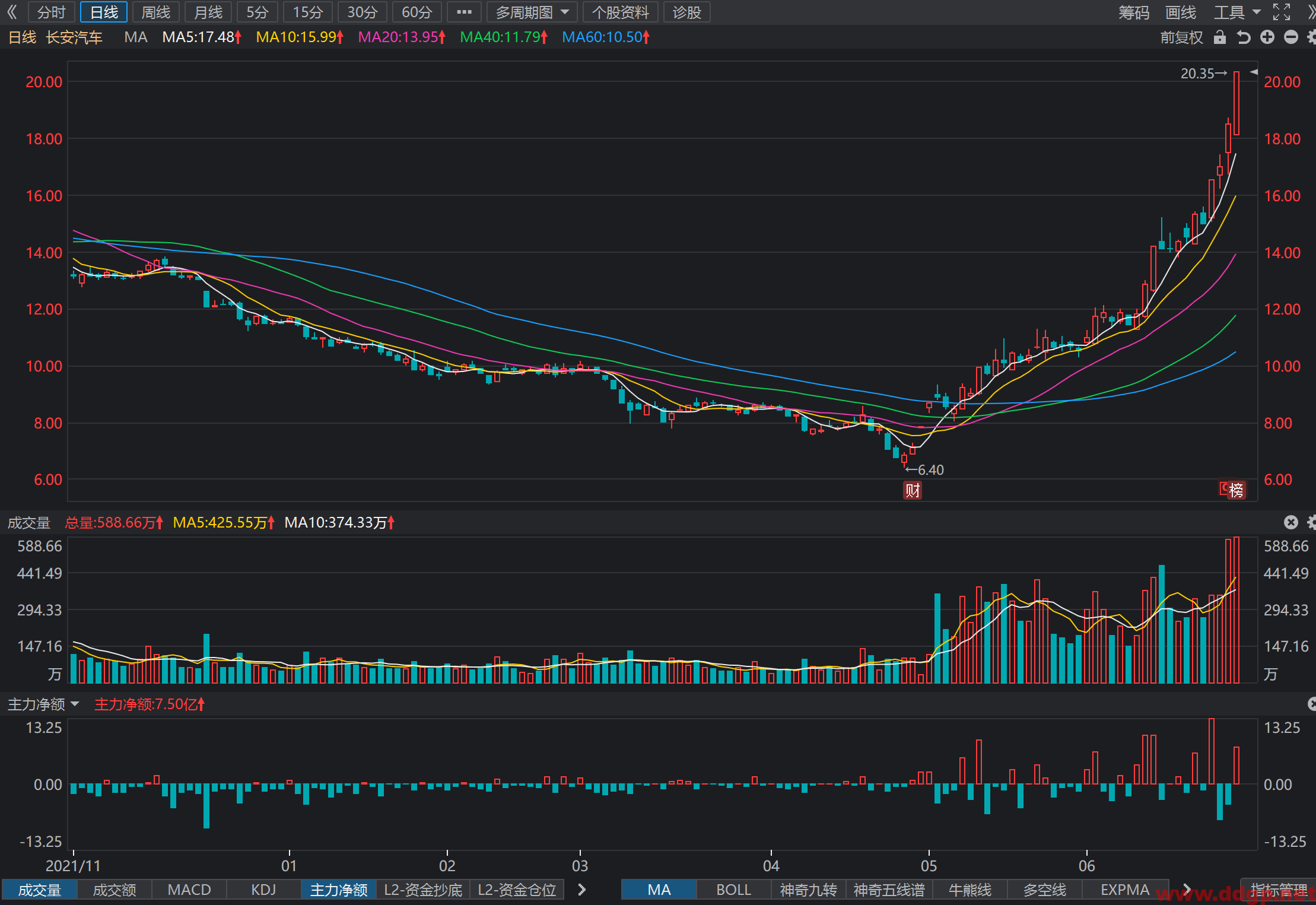Click the 20.35 high price label
The image size is (1316, 905).
tap(1203, 74)
